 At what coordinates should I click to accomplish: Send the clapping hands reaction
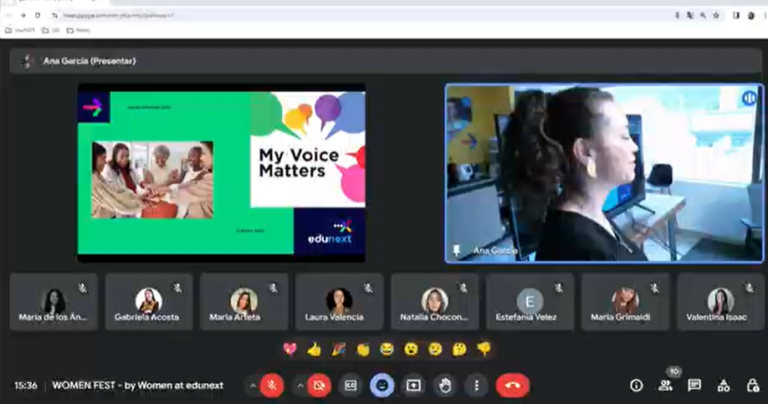point(362,349)
